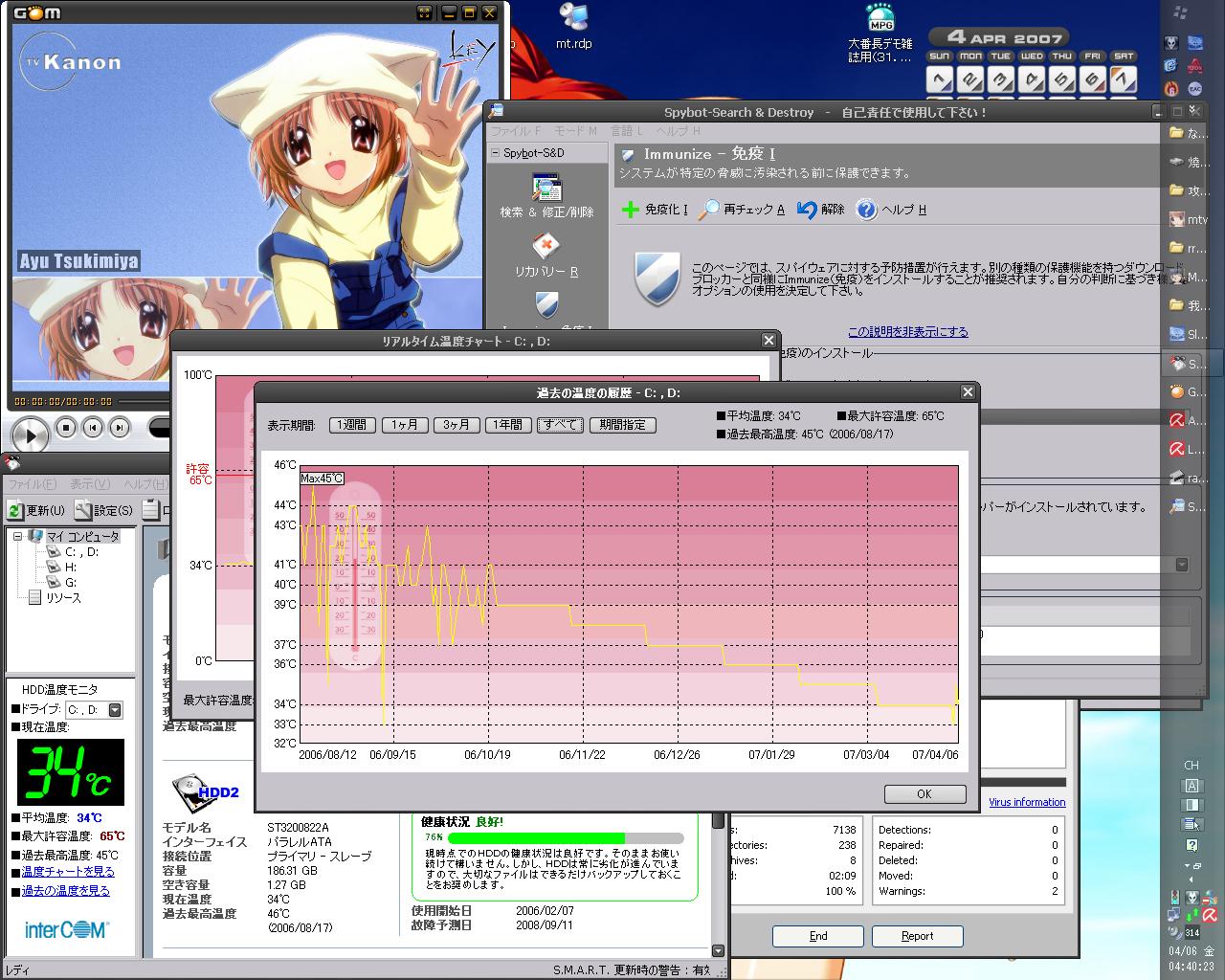Select Sunday the 1st in calendar widget
The image size is (1225, 980).
pyautogui.click(x=940, y=79)
